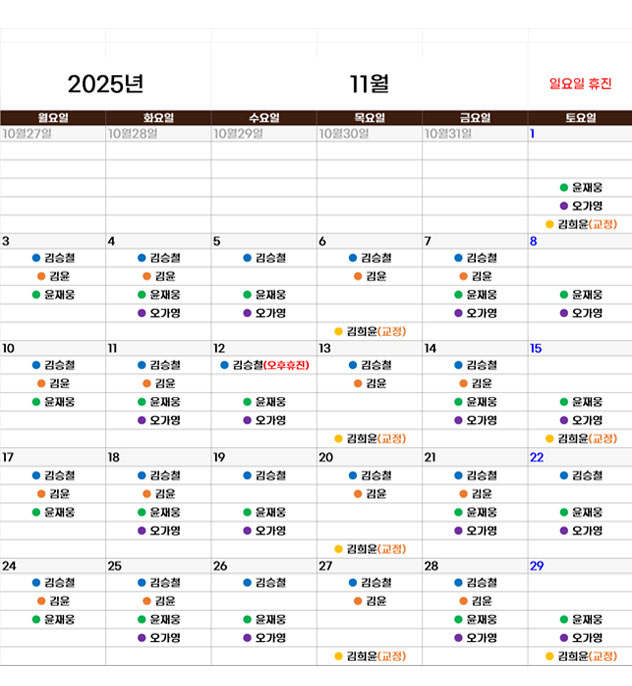Open the 김승철(오후휴진) entry on November 12
Image resolution: width=632 pixels, height=686 pixels.
click(x=270, y=366)
